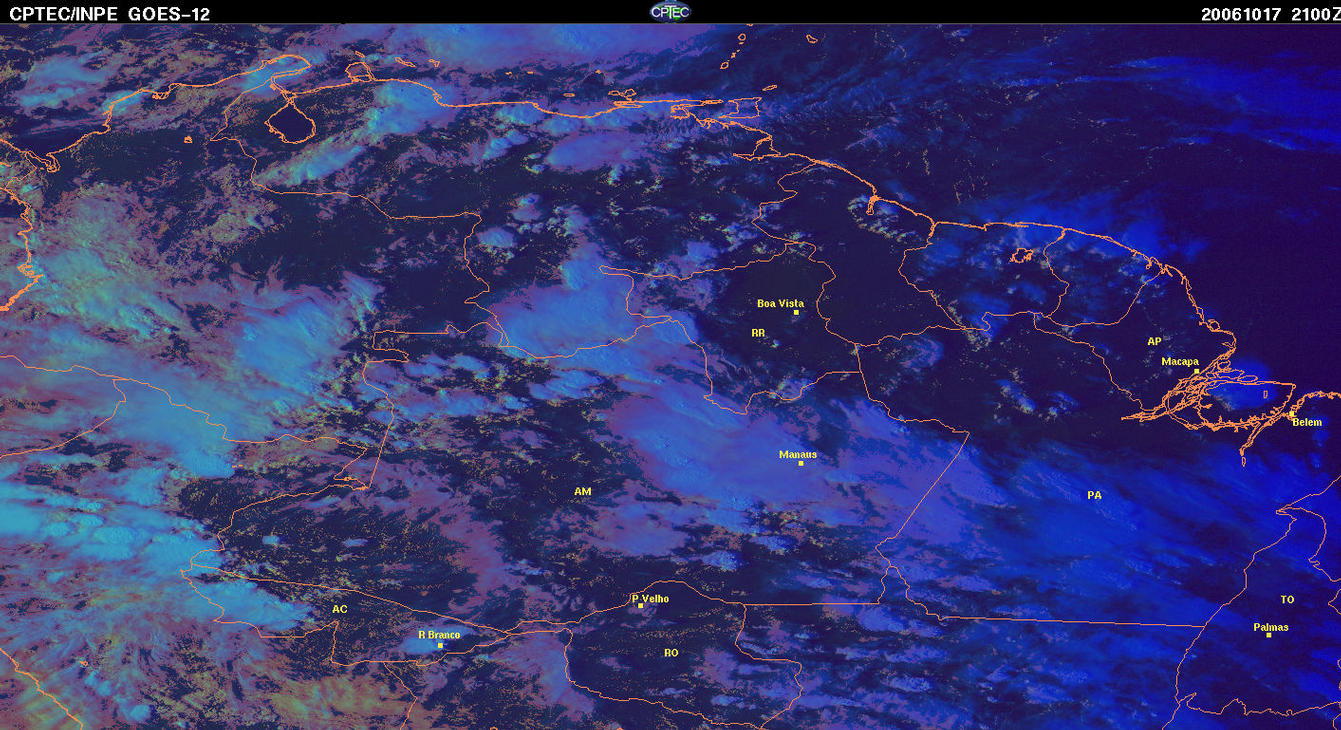Click the TO state label
The image size is (1341, 730).
point(1287,599)
